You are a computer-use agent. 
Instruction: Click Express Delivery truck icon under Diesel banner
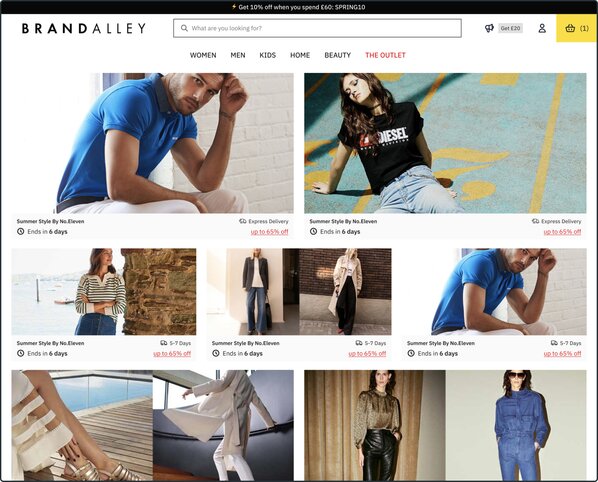pyautogui.click(x=535, y=221)
